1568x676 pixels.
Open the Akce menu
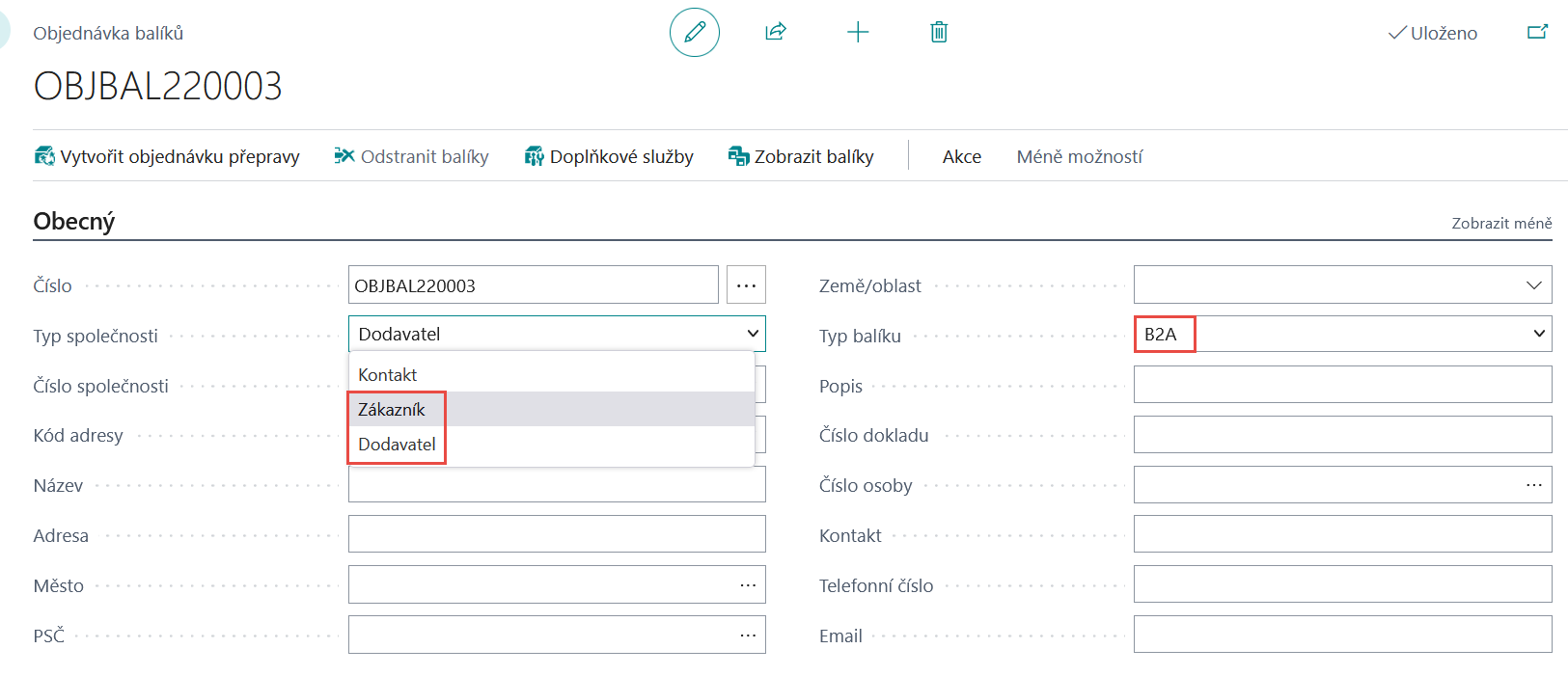click(x=961, y=156)
